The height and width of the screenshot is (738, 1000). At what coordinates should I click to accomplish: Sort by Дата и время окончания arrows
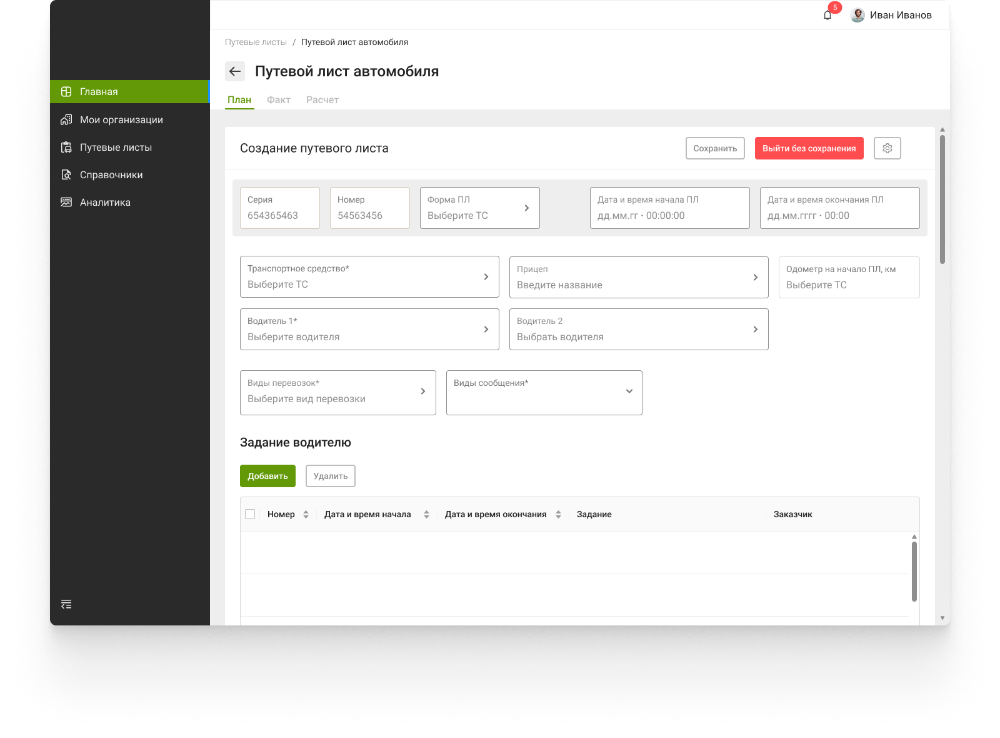click(558, 515)
